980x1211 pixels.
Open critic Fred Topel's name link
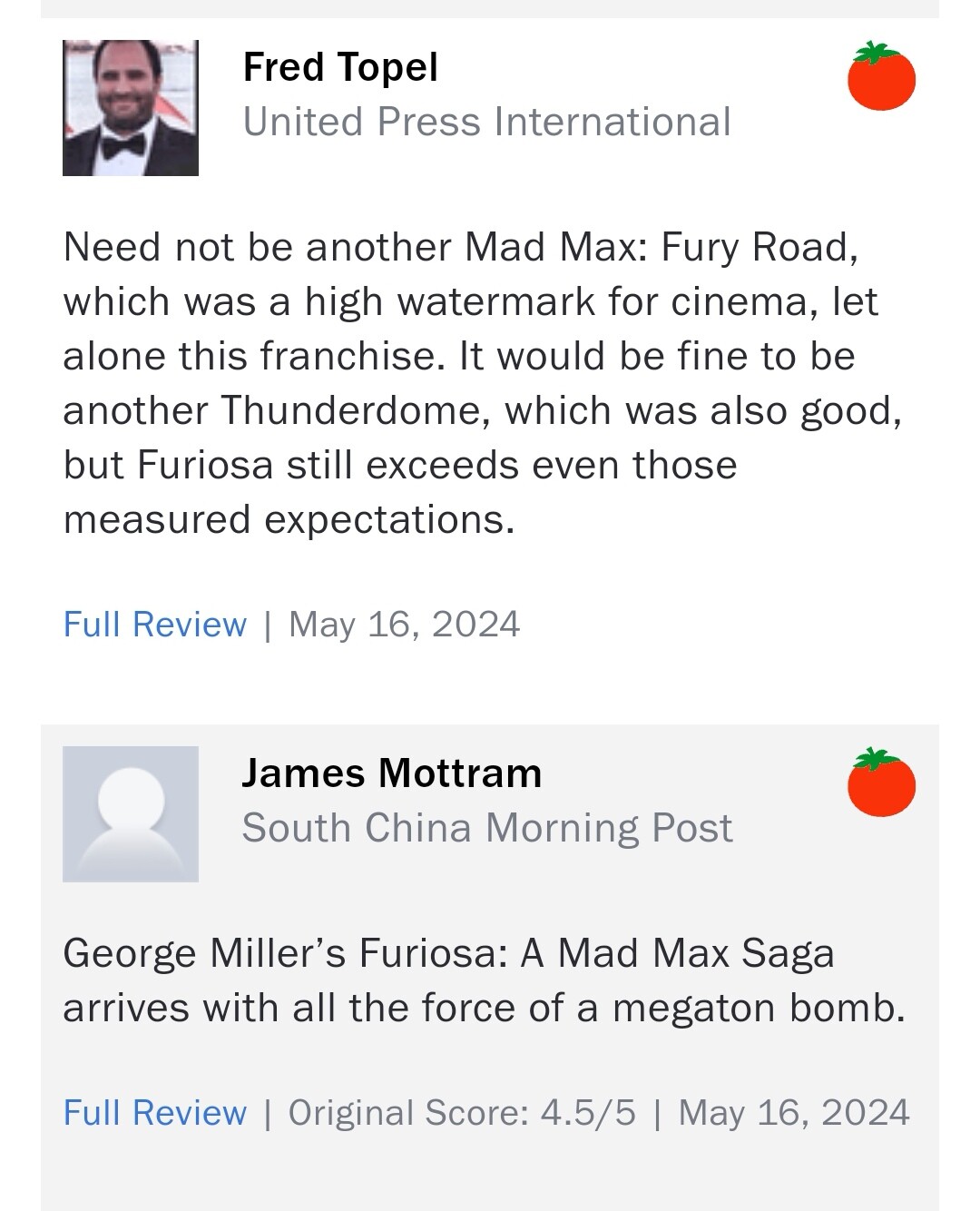[340, 67]
